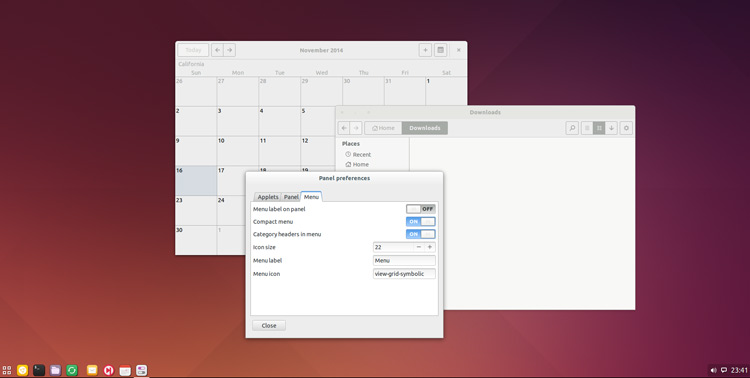Click the Downloads breadcrumb in file manager
This screenshot has width=750, height=378.
pos(425,128)
